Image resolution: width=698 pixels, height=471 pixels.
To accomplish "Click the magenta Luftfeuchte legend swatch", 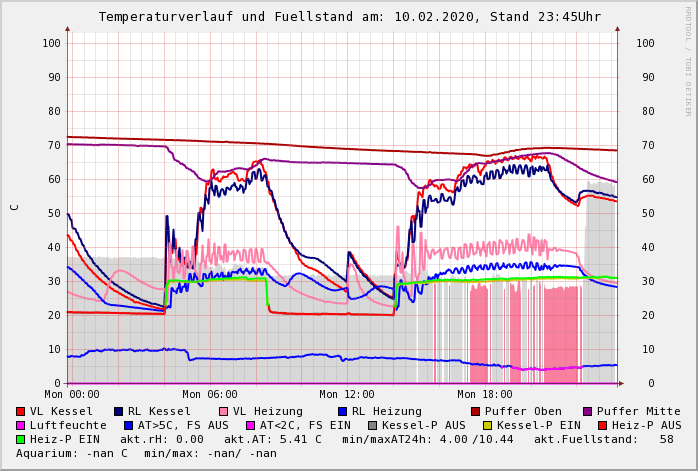I will click(x=21, y=425).
